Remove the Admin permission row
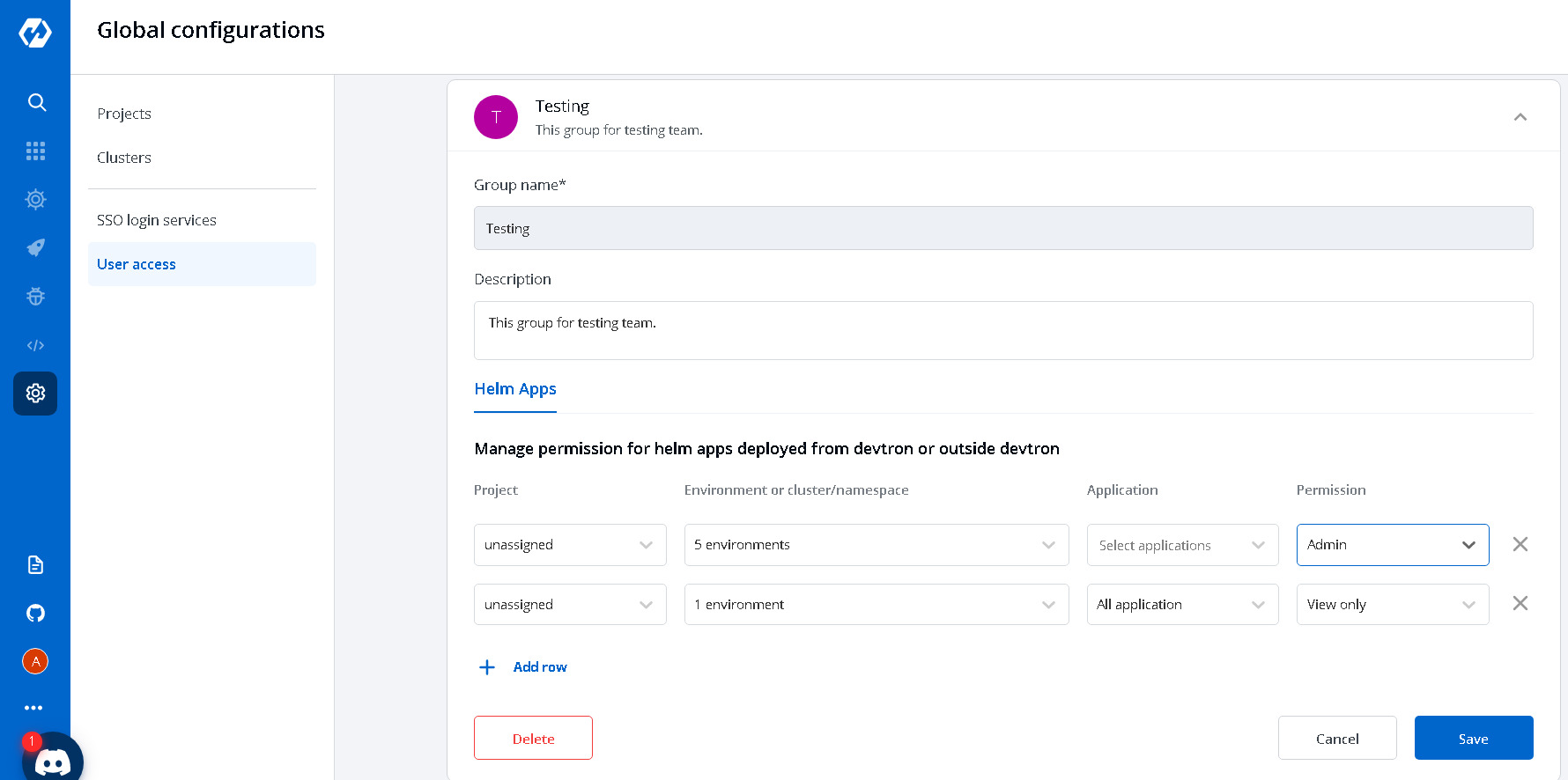Image resolution: width=1568 pixels, height=780 pixels. click(1520, 544)
